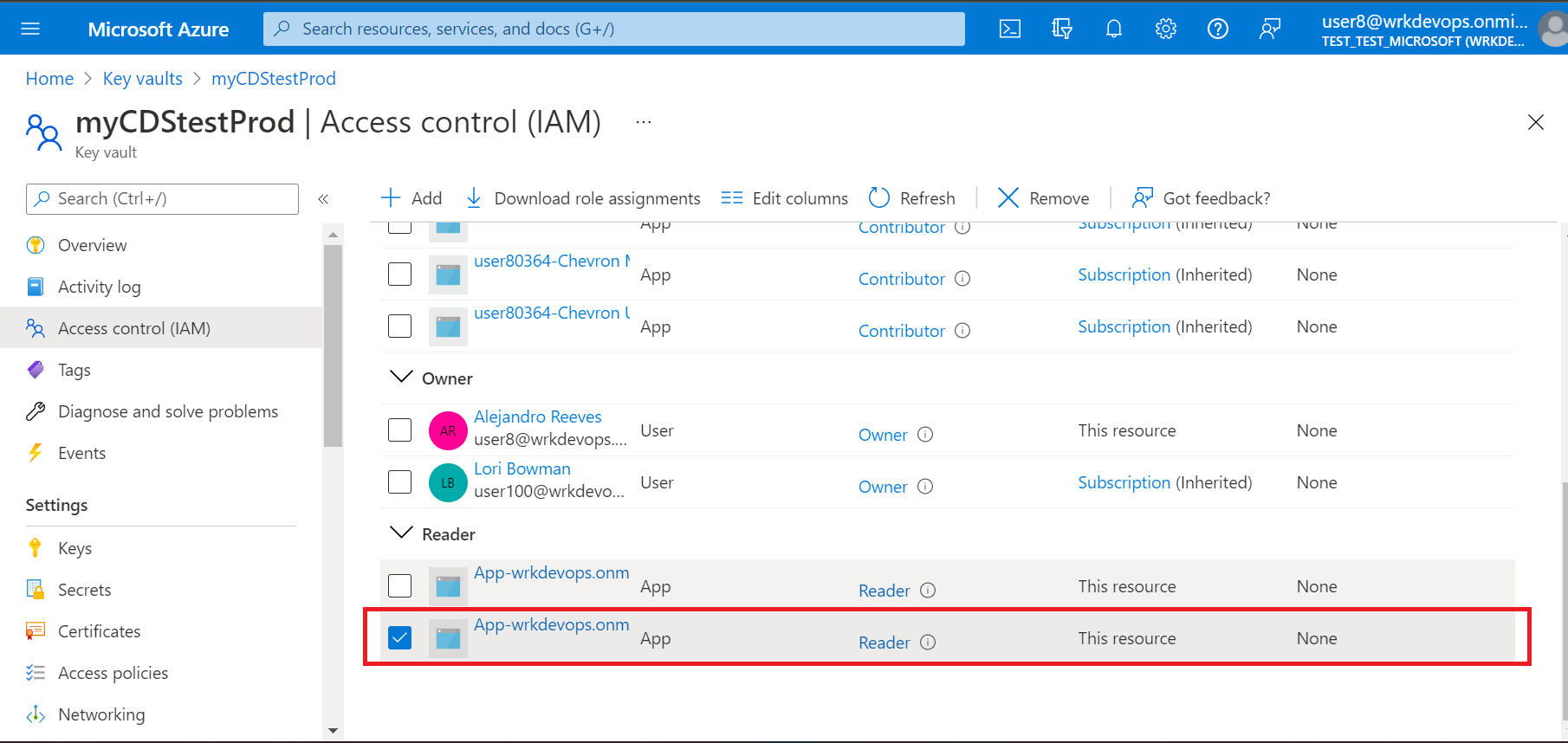This screenshot has height=743, width=1568.
Task: Collapse the left navigation menu
Action: click(x=323, y=199)
